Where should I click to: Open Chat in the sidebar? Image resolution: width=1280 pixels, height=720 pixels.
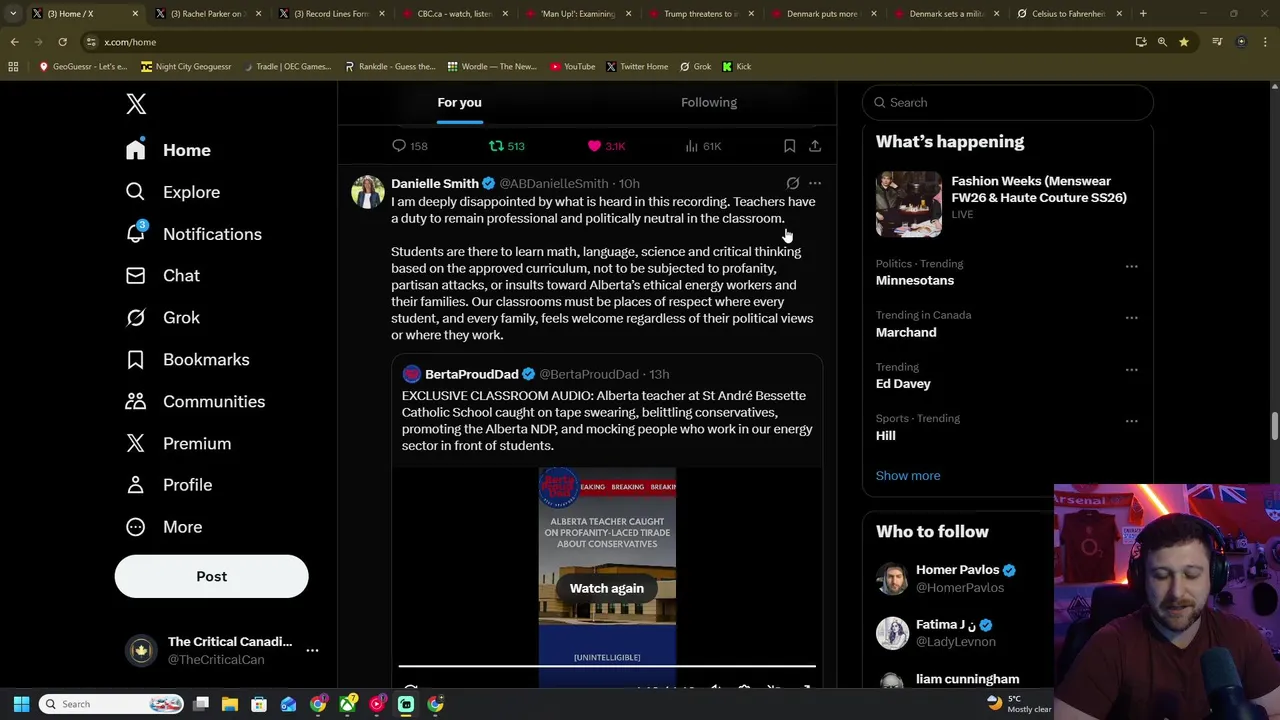click(x=162, y=276)
